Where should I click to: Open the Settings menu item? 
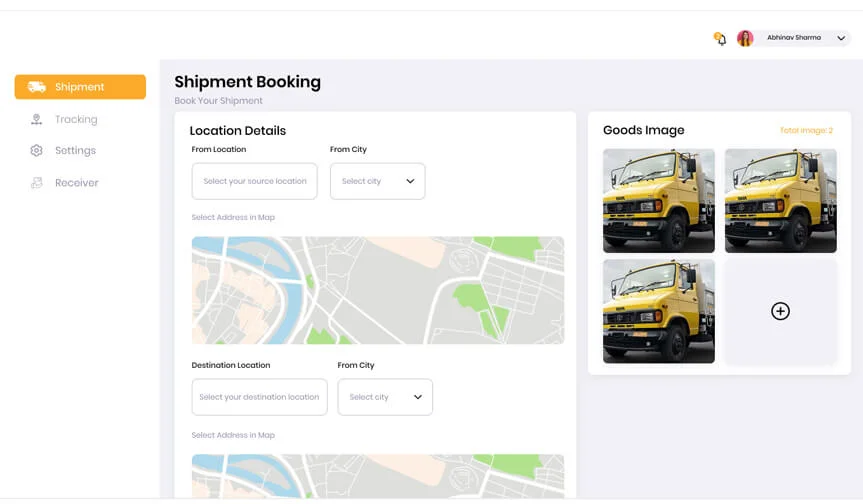point(75,151)
